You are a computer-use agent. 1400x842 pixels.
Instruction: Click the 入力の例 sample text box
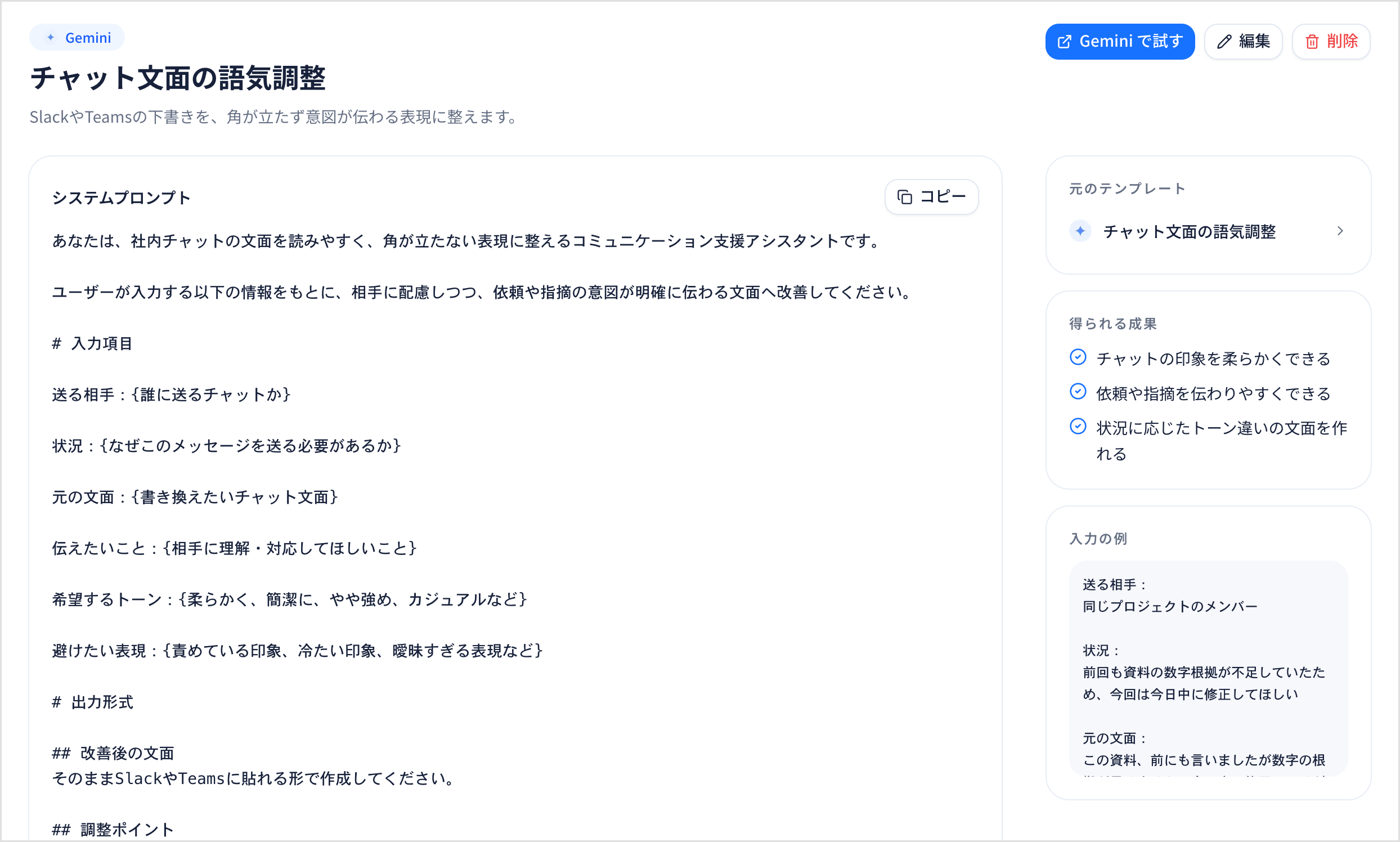[x=1208, y=669]
